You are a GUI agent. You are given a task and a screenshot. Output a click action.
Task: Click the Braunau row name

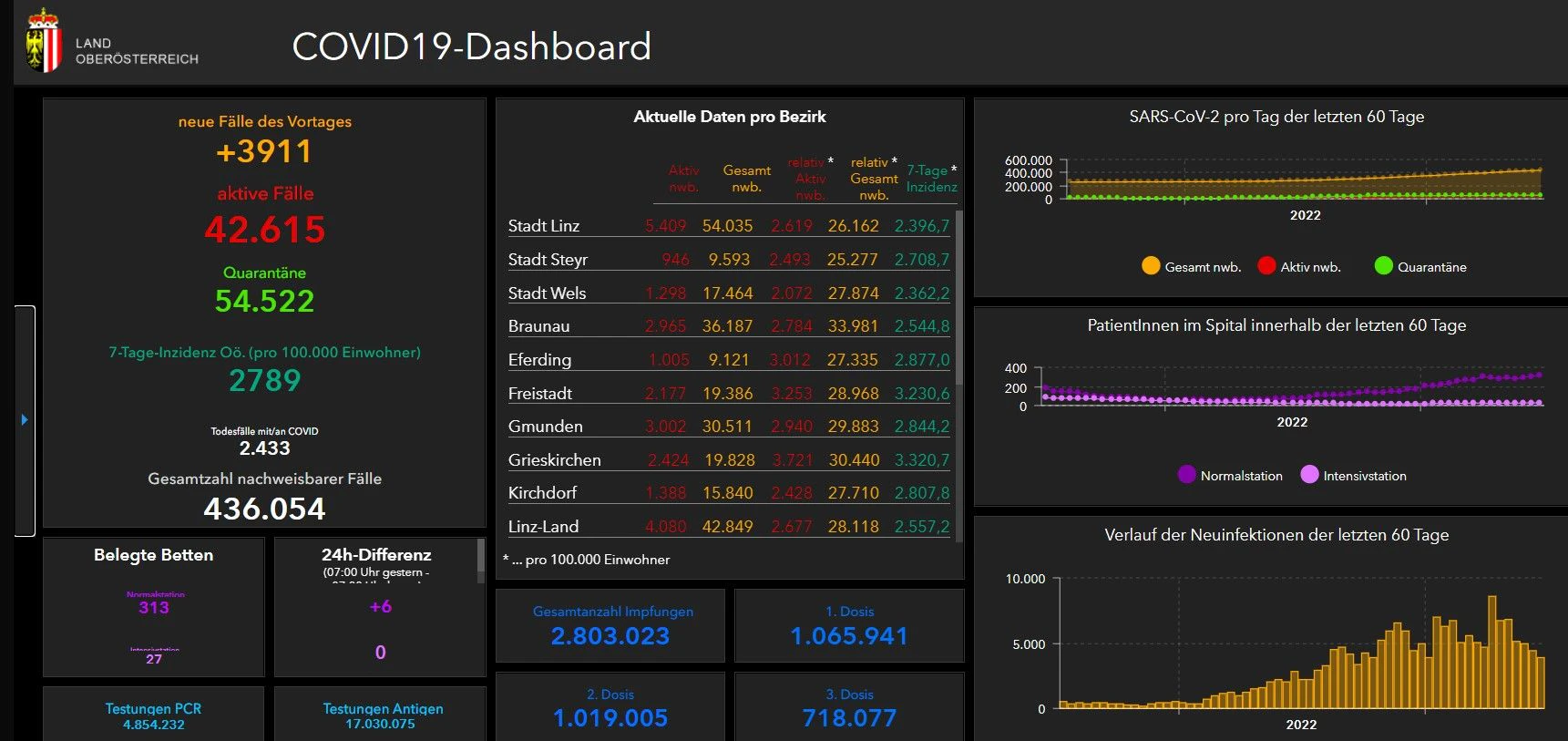coord(538,326)
